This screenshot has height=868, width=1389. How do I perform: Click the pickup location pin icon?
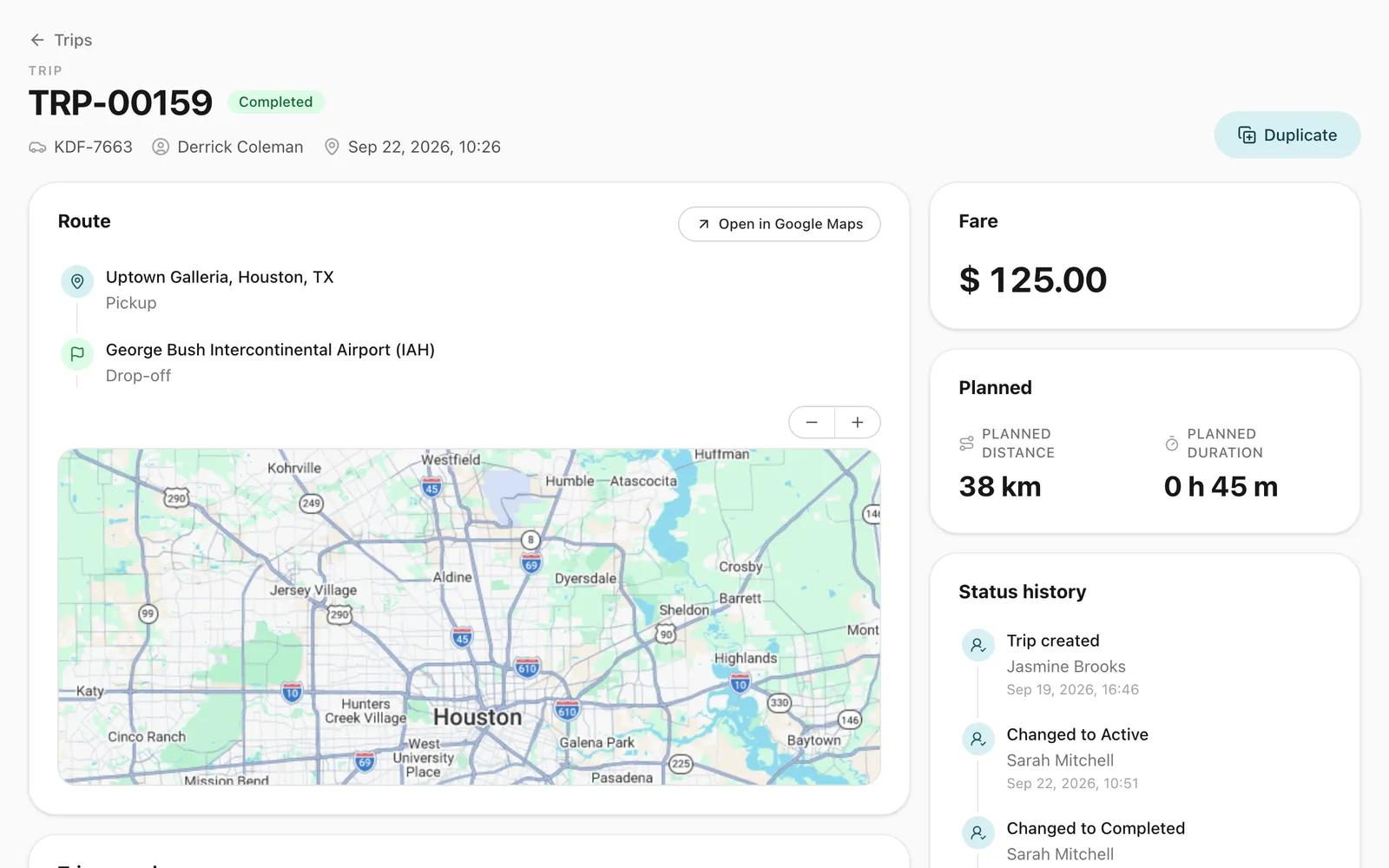(77, 281)
